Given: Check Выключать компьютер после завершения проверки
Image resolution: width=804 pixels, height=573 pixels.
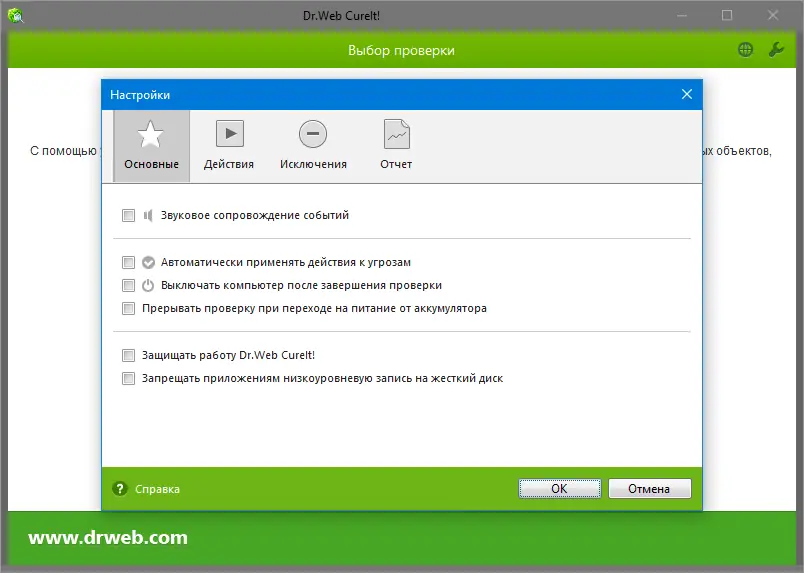Looking at the screenshot, I should click(128, 286).
